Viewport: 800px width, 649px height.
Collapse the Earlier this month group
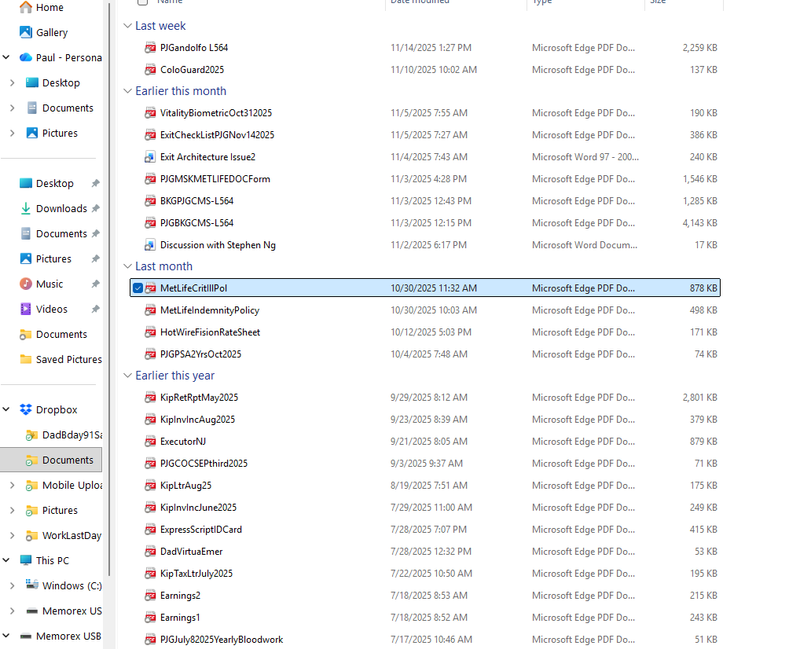tap(128, 91)
